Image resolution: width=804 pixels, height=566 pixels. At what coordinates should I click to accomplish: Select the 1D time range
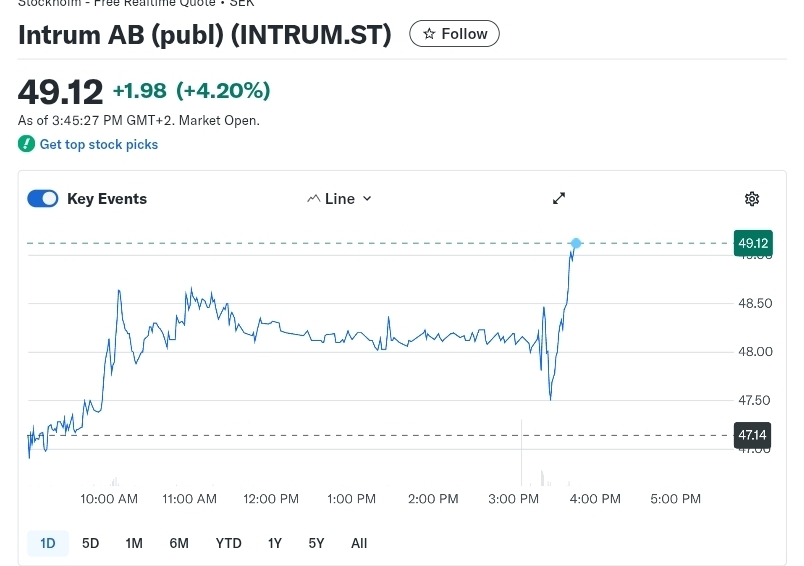[48, 543]
